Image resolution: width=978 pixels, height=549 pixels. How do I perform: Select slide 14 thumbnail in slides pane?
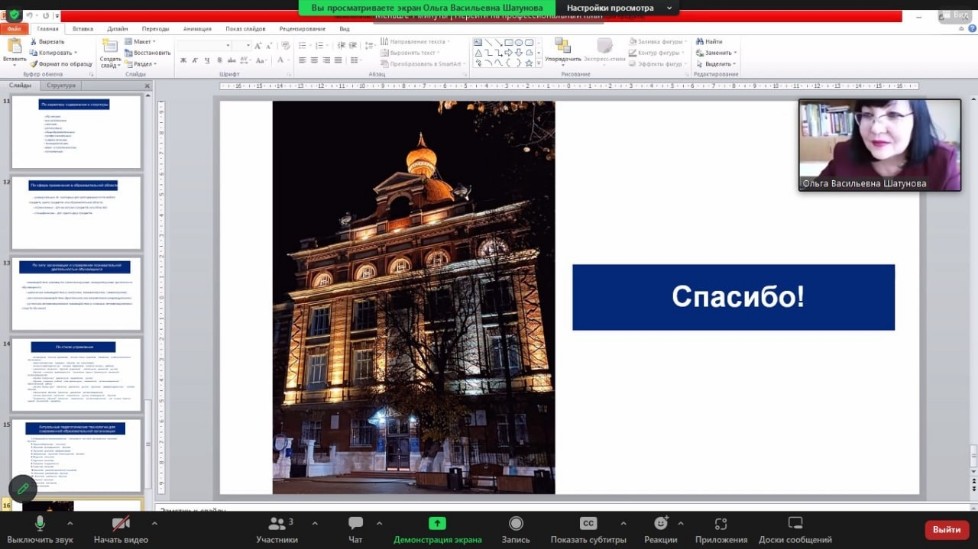76,374
